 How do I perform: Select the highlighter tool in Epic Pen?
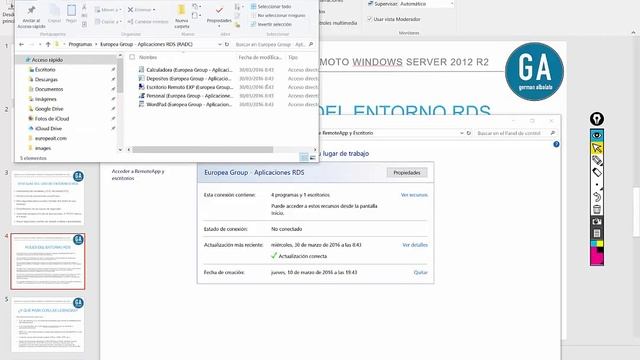point(597,172)
